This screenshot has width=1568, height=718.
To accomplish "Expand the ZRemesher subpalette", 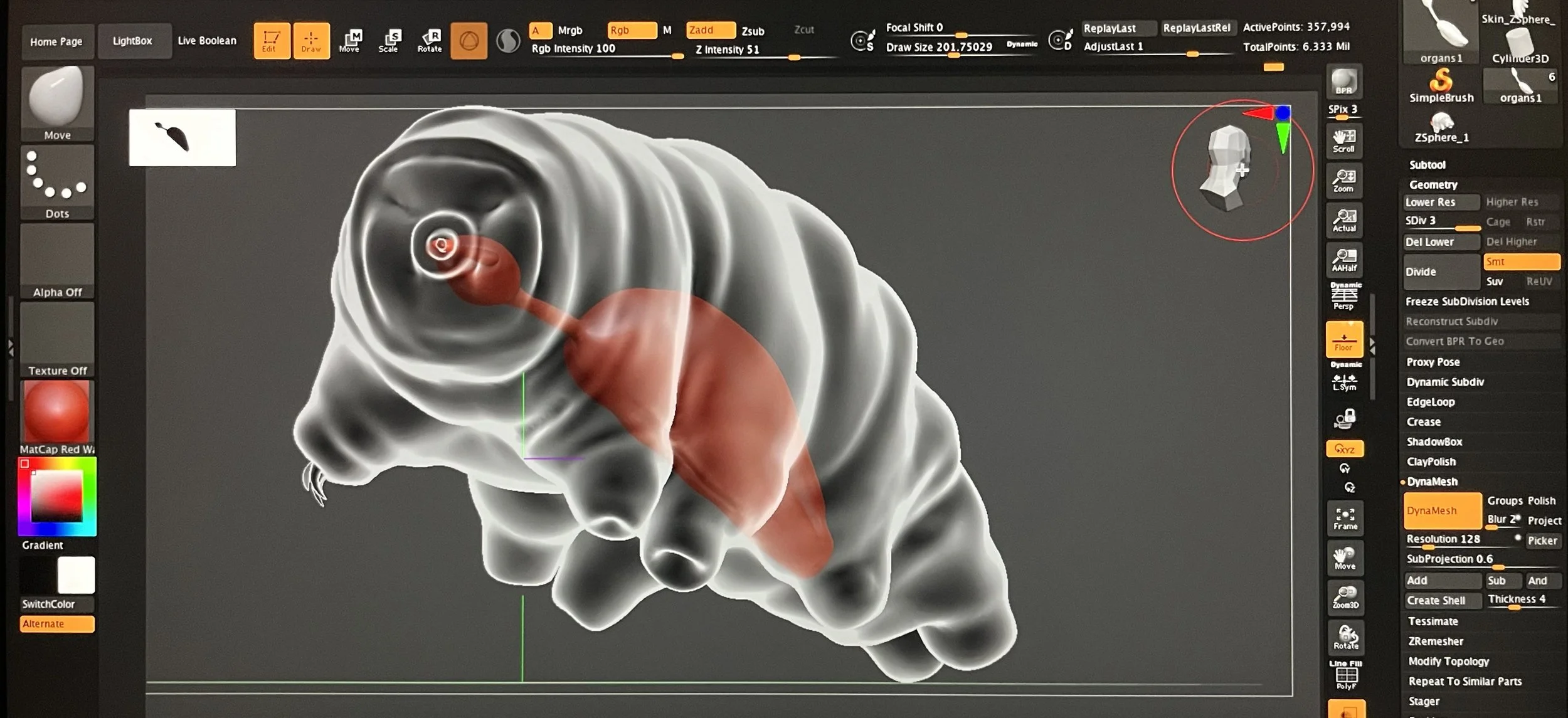I will 1436,641.
